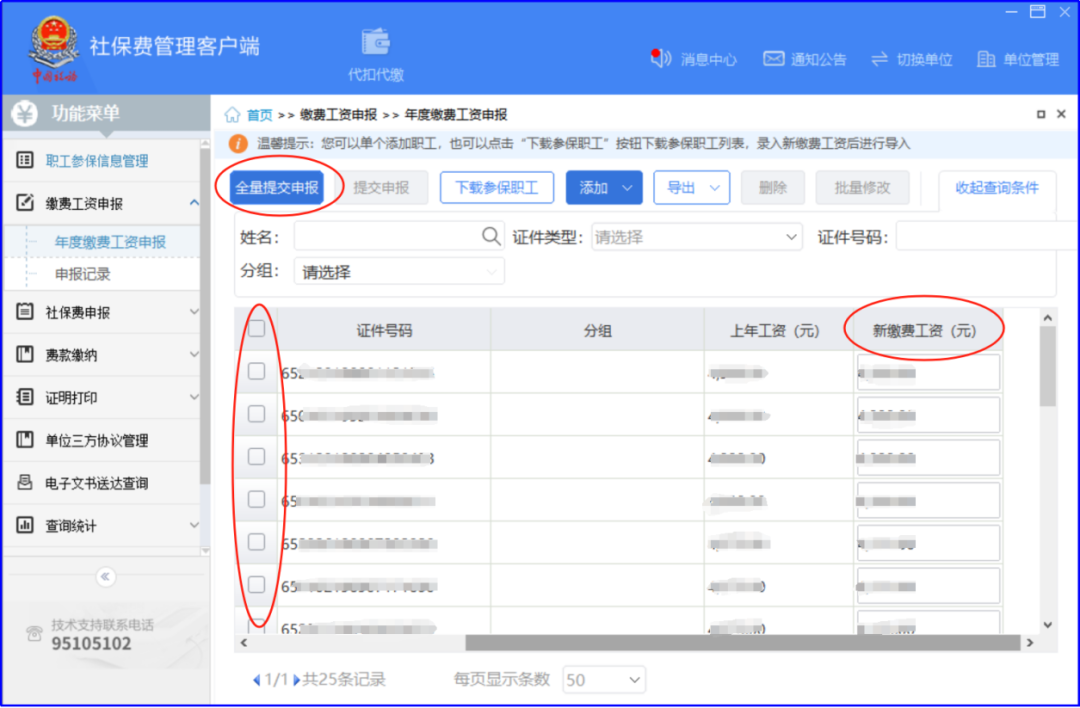Check the first employee row checkbox
This screenshot has height=708, width=1080.
256,371
